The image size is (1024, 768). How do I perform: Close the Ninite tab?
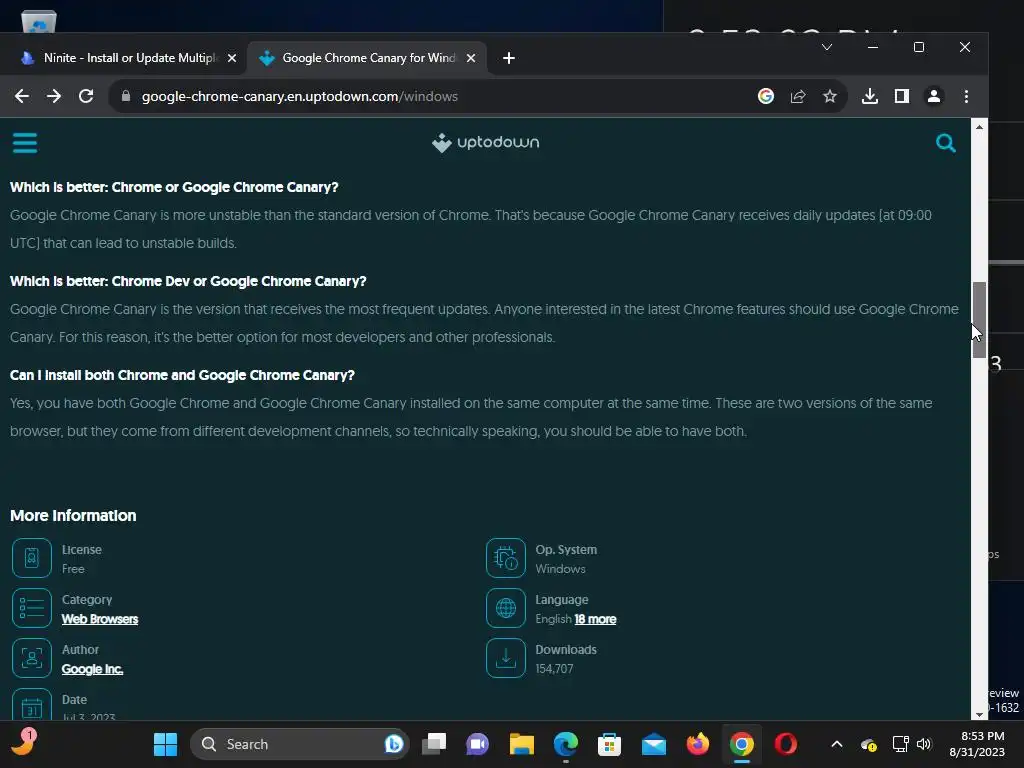click(x=232, y=58)
